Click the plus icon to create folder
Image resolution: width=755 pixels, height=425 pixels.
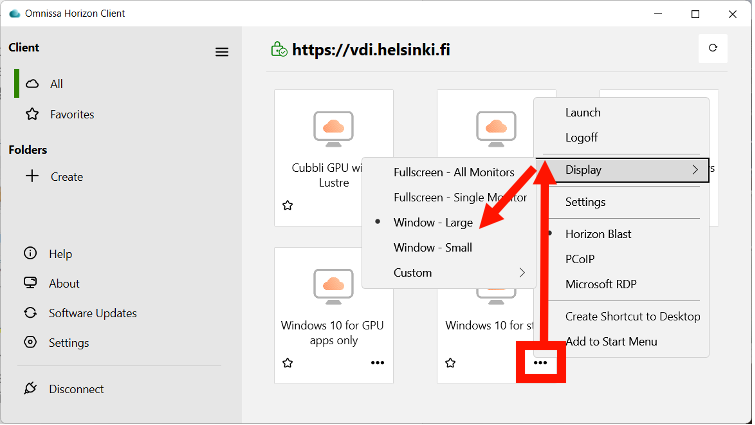[x=32, y=176]
